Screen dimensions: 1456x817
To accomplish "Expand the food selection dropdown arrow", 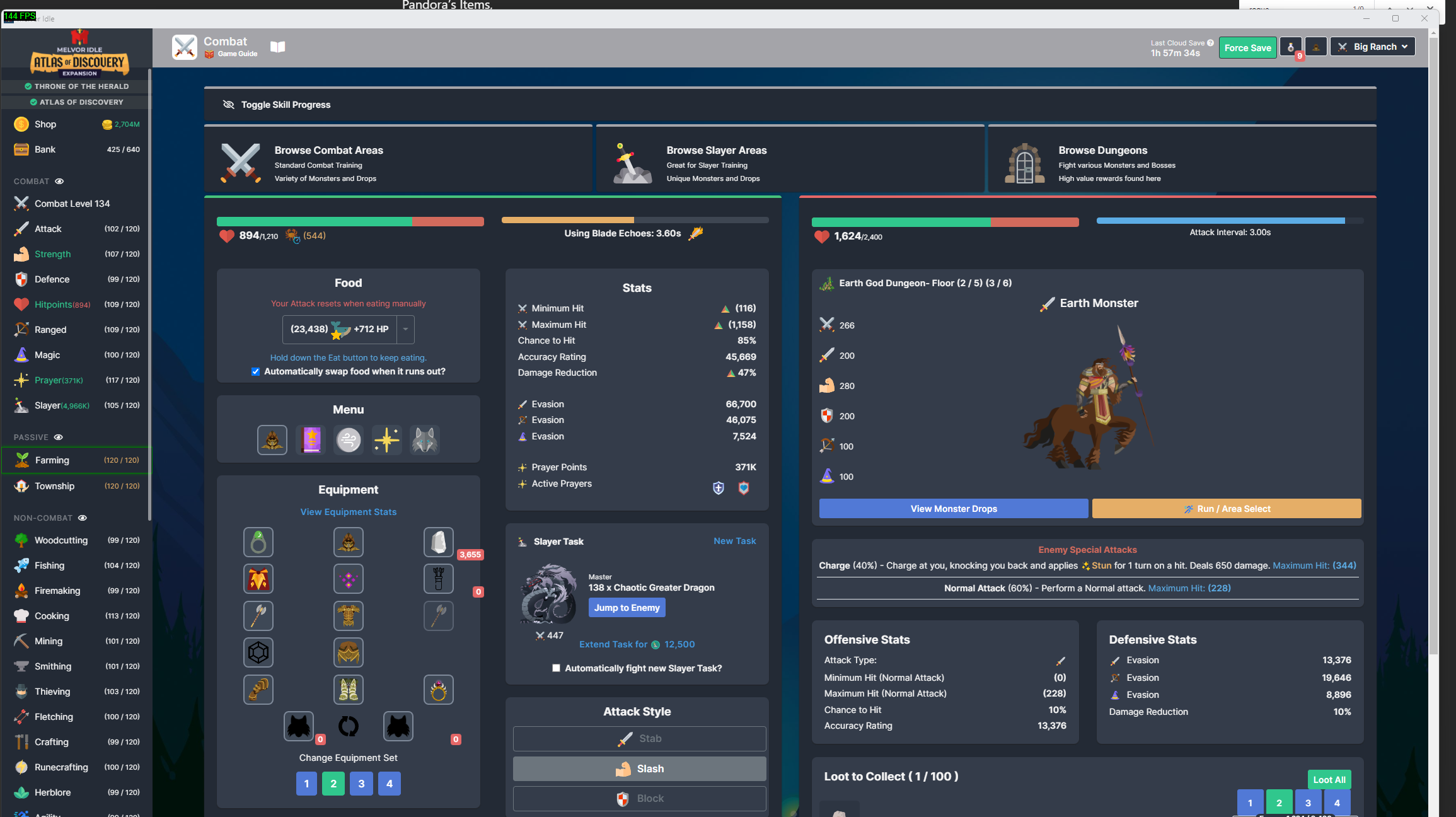I will 405,329.
